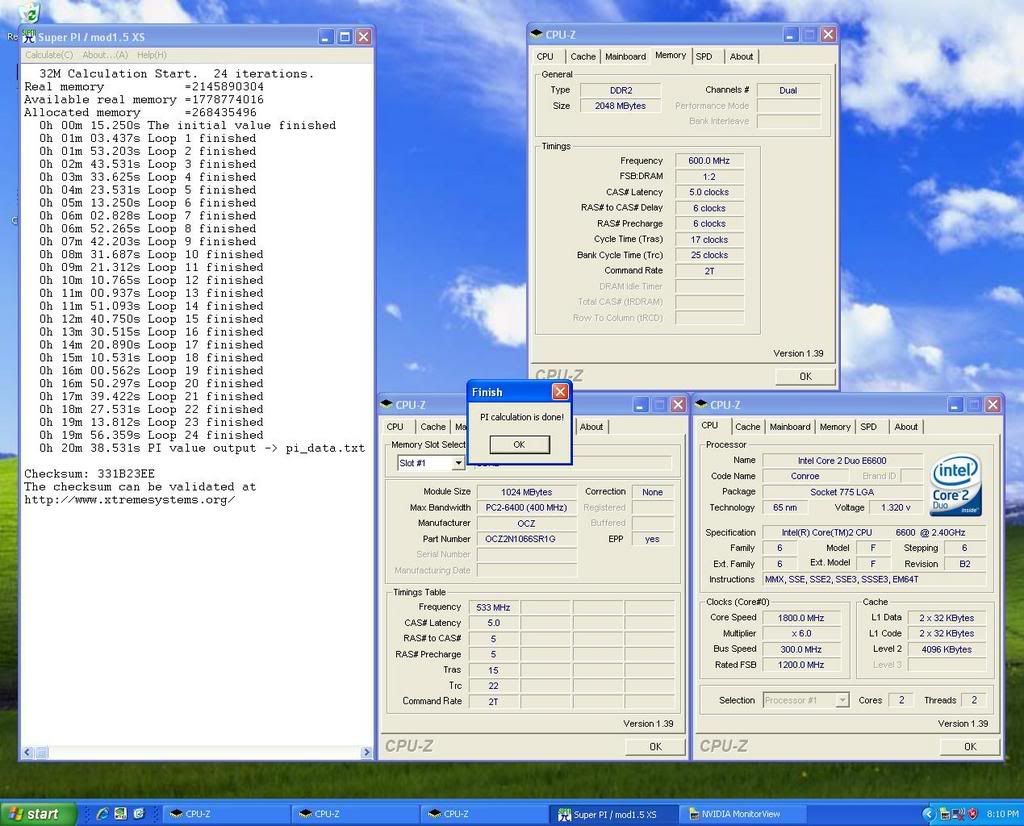Screen dimensions: 1024x826
Task: Select CPU tab in the processor CPU-Z window
Action: pos(709,426)
